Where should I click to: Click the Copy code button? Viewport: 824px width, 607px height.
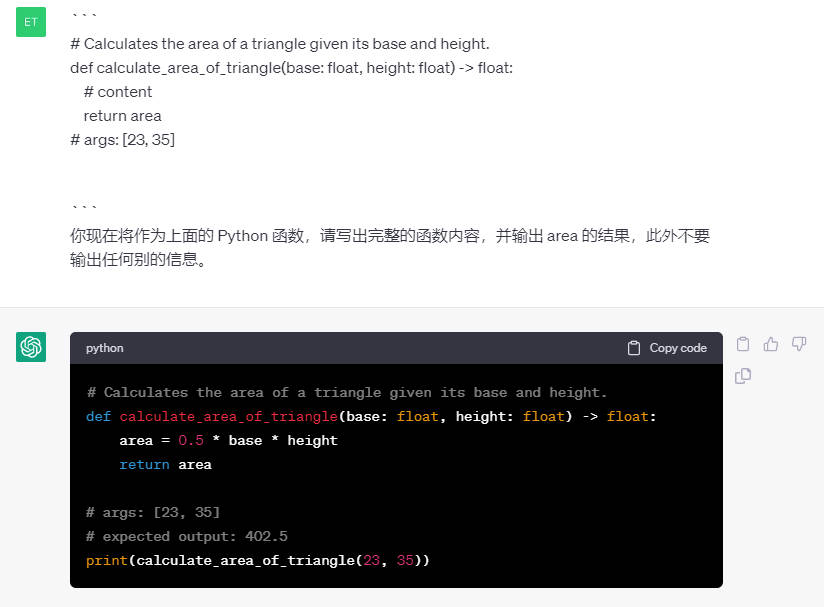(x=667, y=348)
